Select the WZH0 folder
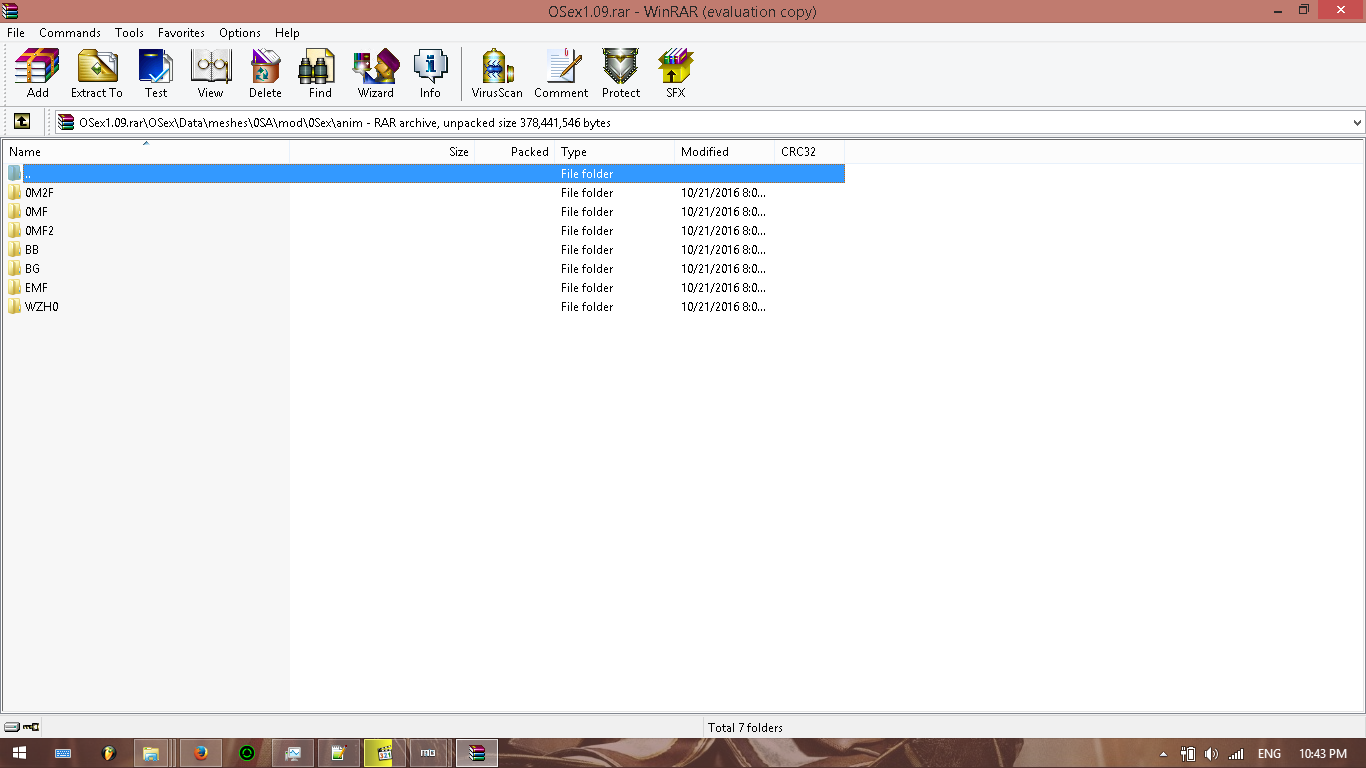Screen dimensions: 1366x768 click(x=41, y=307)
